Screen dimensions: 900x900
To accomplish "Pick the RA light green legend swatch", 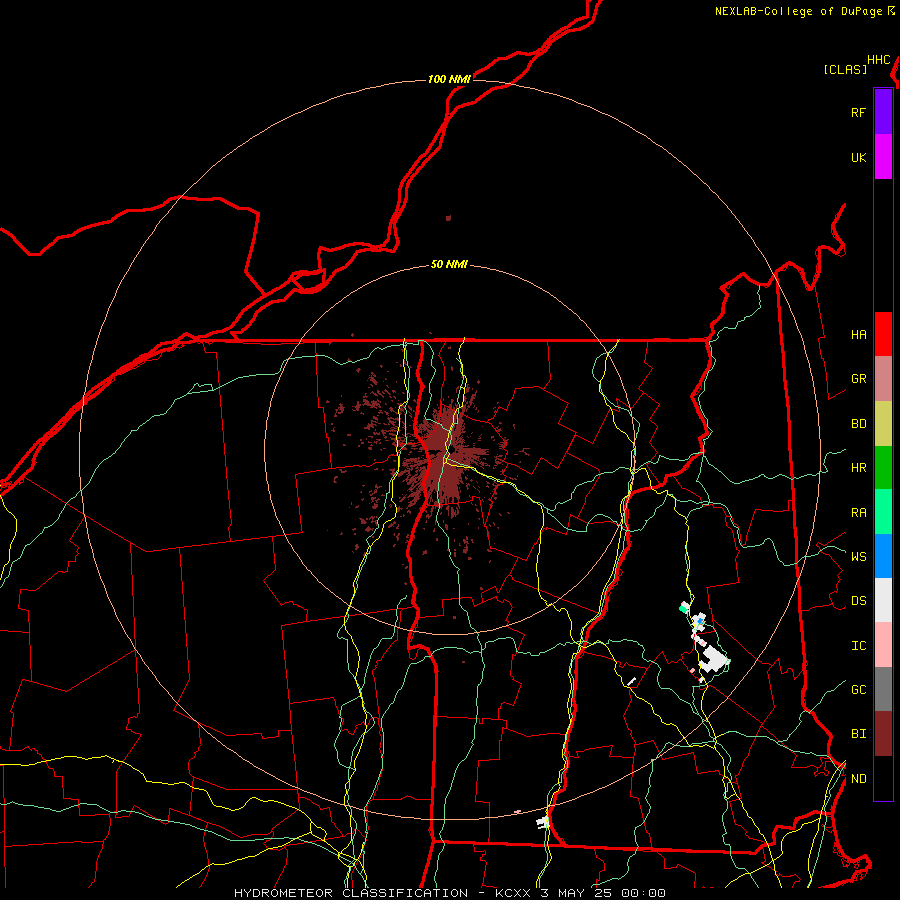I will (883, 512).
